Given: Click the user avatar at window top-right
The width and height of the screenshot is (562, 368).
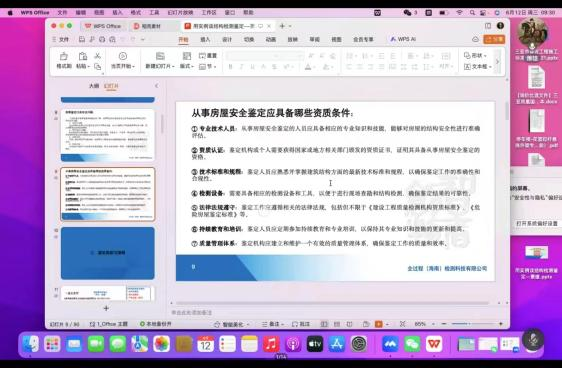Looking at the screenshot, I should click(x=500, y=26).
